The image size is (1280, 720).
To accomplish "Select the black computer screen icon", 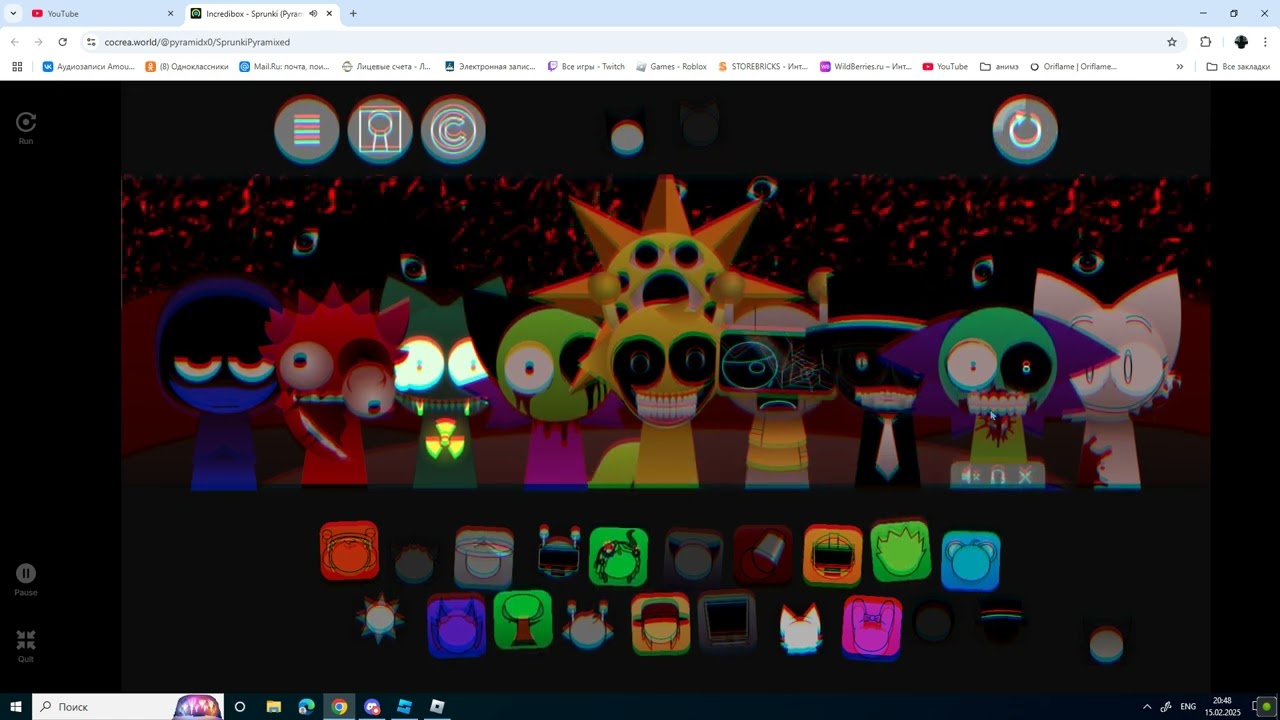I will click(727, 622).
